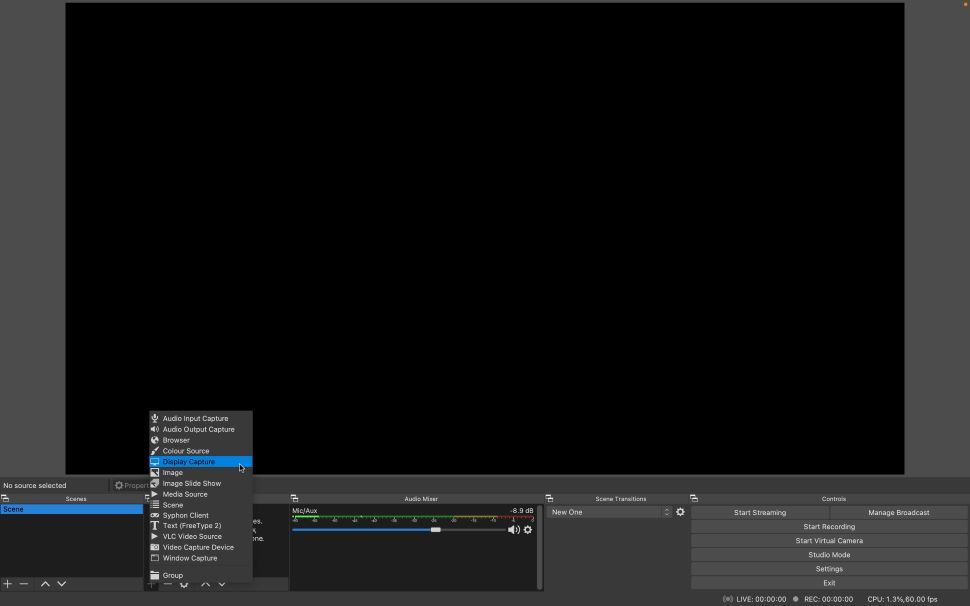This screenshot has height=606, width=970.
Task: Undock the Scene Transitions panel
Action: click(549, 498)
